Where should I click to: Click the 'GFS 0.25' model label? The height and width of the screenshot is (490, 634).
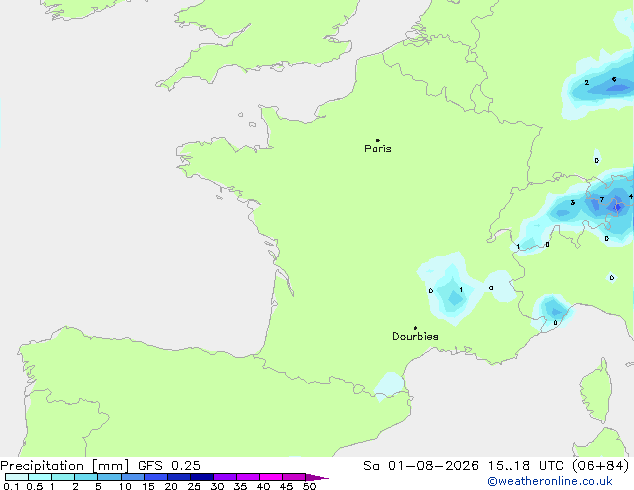(169, 466)
